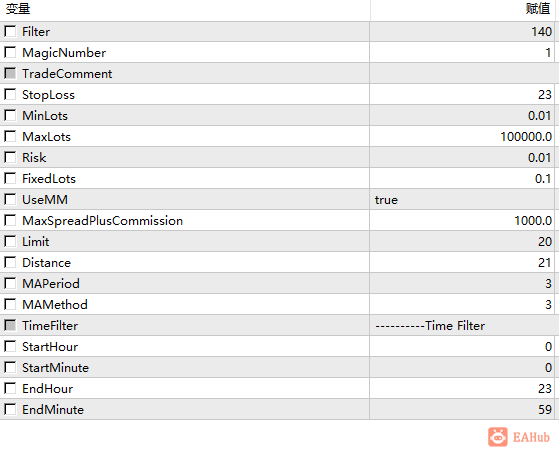
Task: Check the EndMinute checkbox
Action: coord(10,409)
